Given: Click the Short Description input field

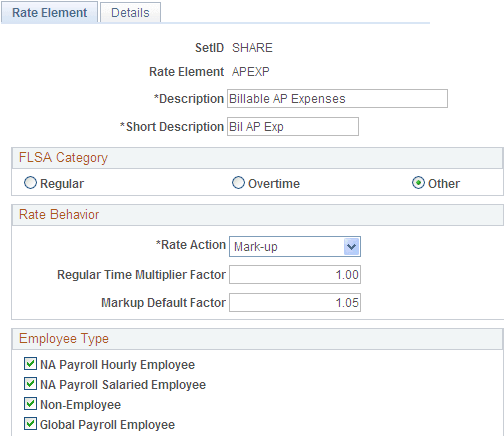Looking at the screenshot, I should [293, 127].
